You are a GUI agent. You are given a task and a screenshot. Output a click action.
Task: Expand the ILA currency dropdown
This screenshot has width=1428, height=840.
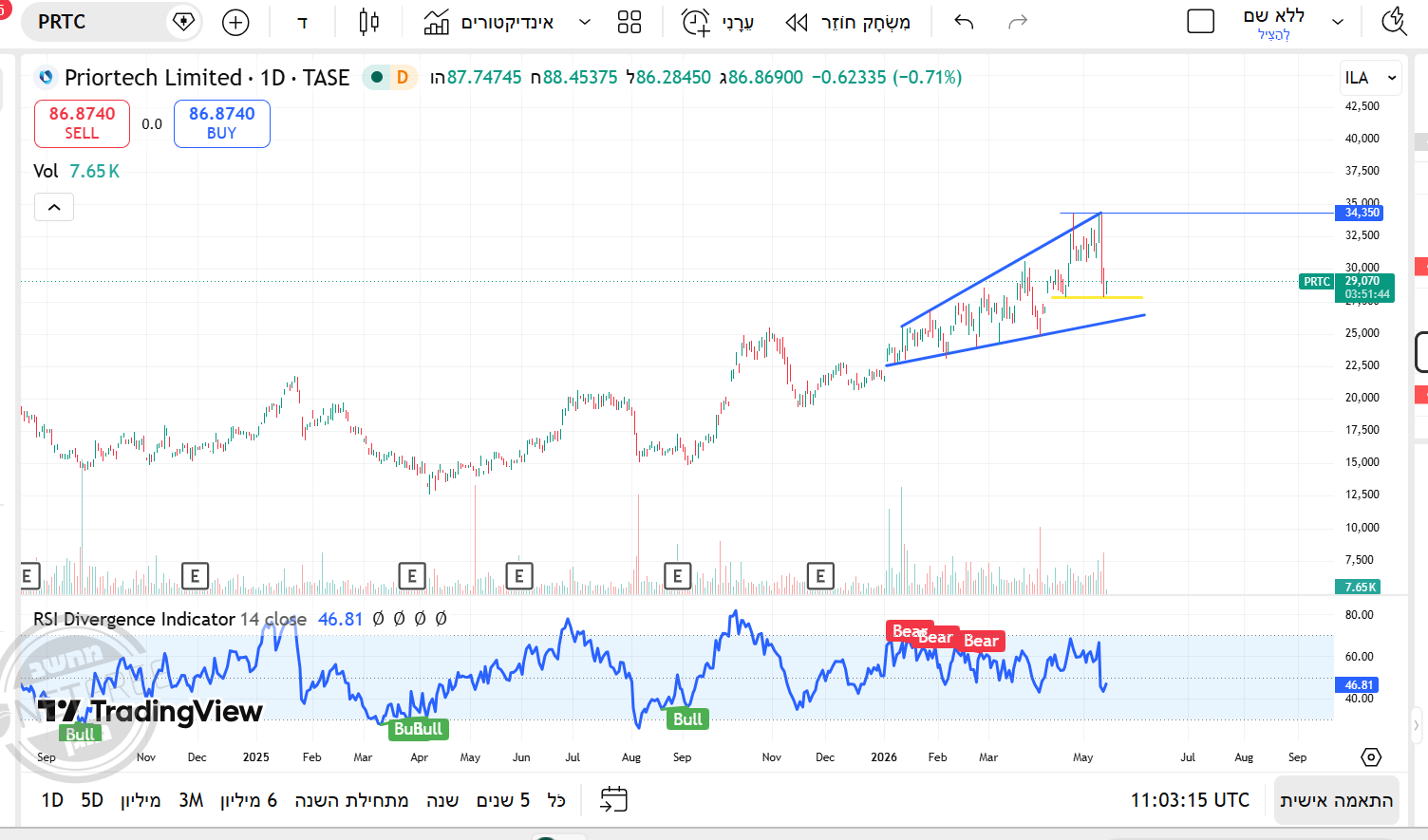coord(1371,78)
